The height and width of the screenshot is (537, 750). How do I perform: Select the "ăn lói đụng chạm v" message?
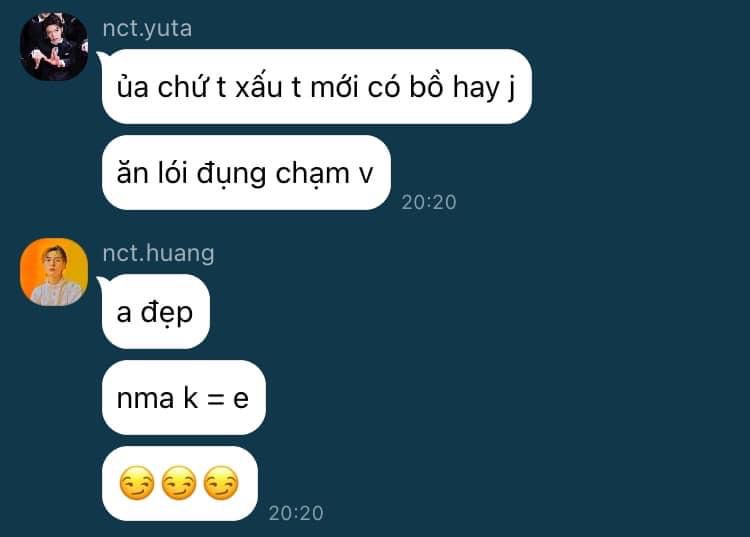[246, 173]
